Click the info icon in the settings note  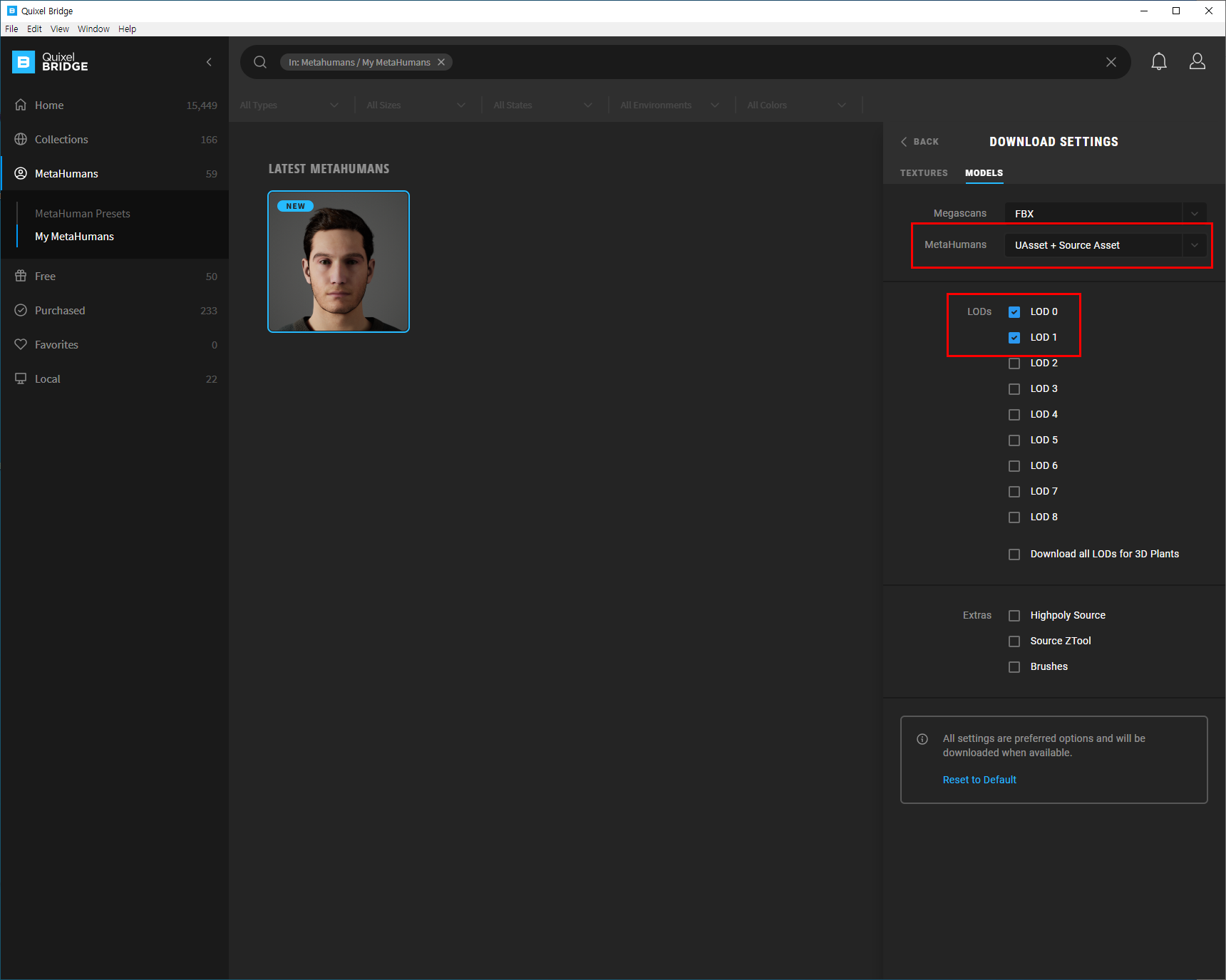coord(922,738)
